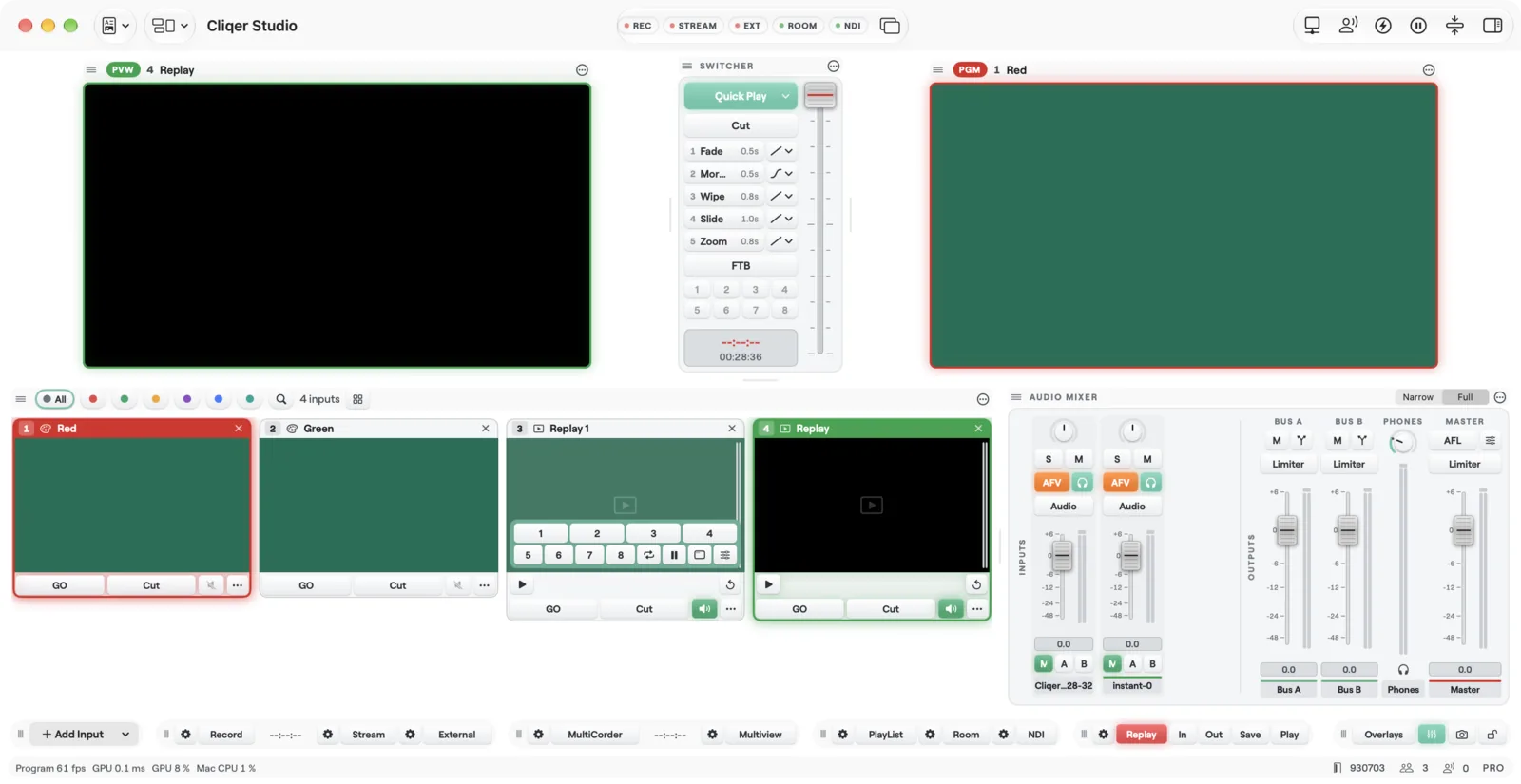Image resolution: width=1521 pixels, height=784 pixels.
Task: Click the unlock icon in bottom bar
Action: click(1492, 735)
